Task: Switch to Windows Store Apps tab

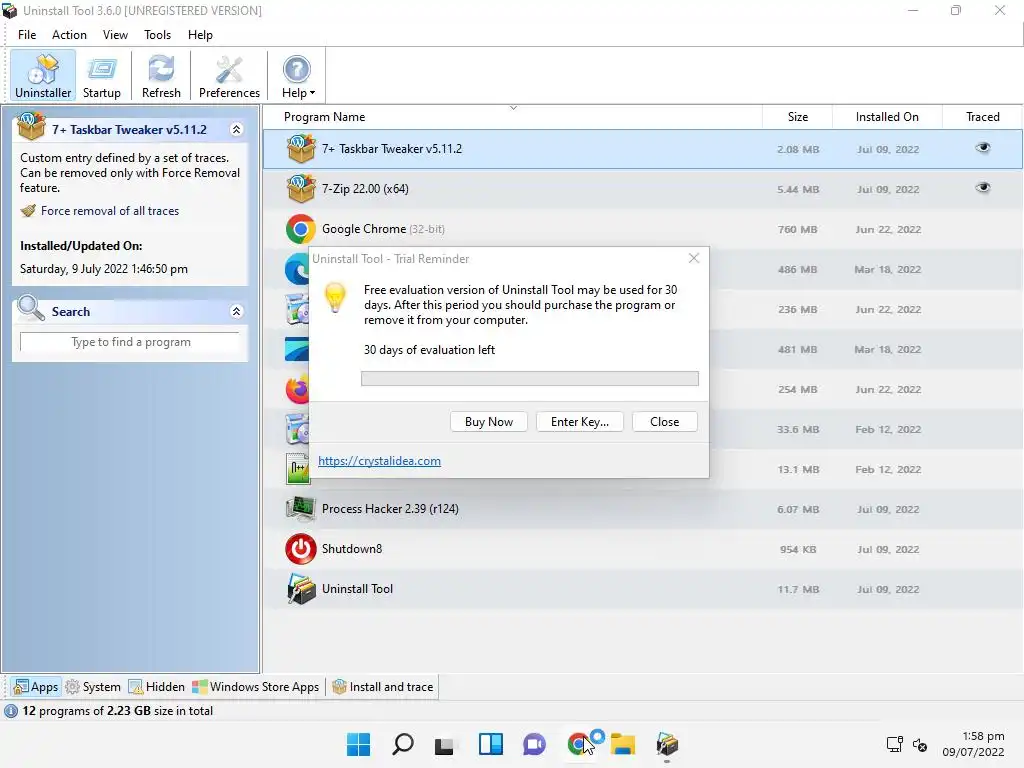Action: (255, 687)
